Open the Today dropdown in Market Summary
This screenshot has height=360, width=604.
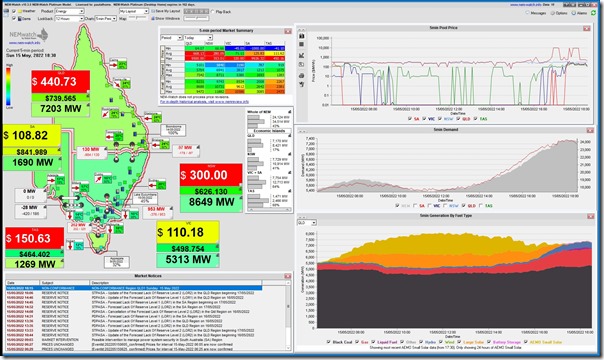click(198, 38)
